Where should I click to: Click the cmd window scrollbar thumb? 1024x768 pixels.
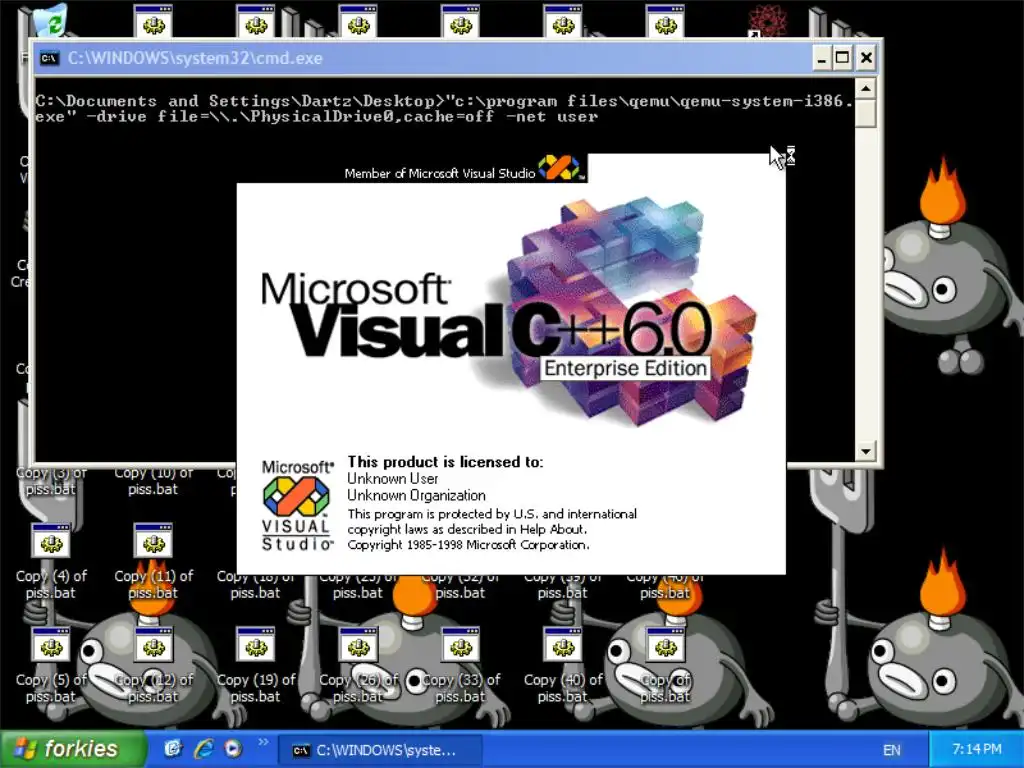coord(865,113)
